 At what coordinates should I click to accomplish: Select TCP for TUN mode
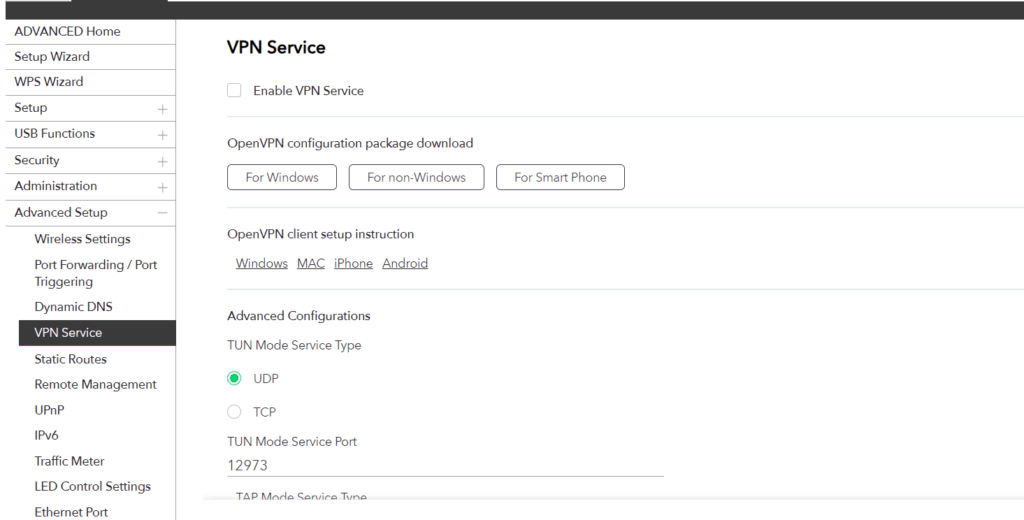coord(235,412)
